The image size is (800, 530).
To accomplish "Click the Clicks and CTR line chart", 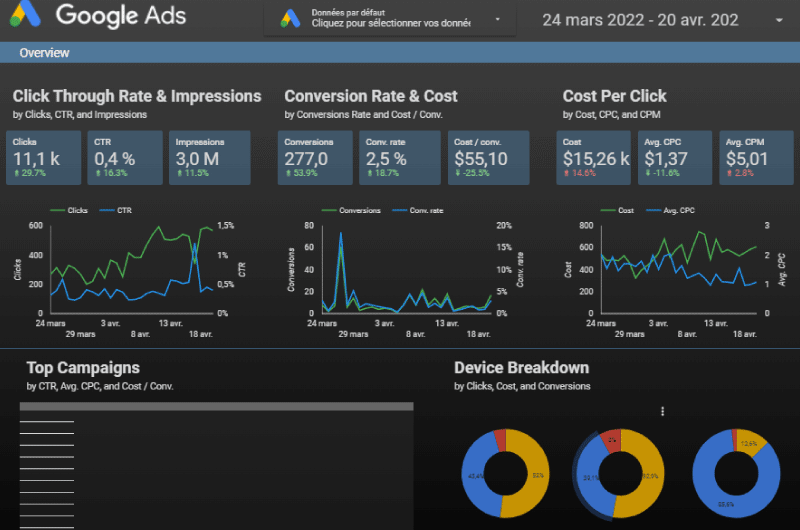I will [132, 273].
